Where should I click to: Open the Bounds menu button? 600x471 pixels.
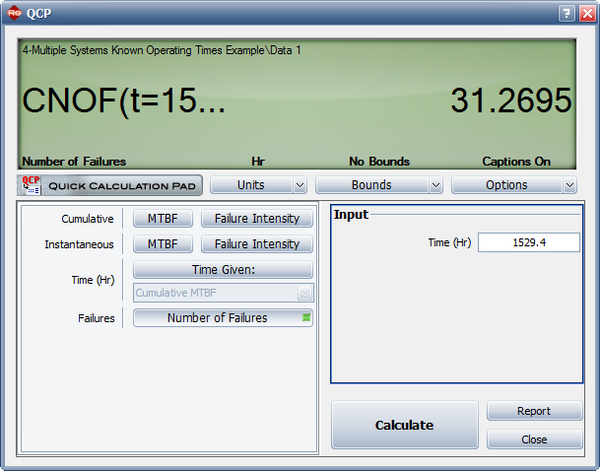371,185
